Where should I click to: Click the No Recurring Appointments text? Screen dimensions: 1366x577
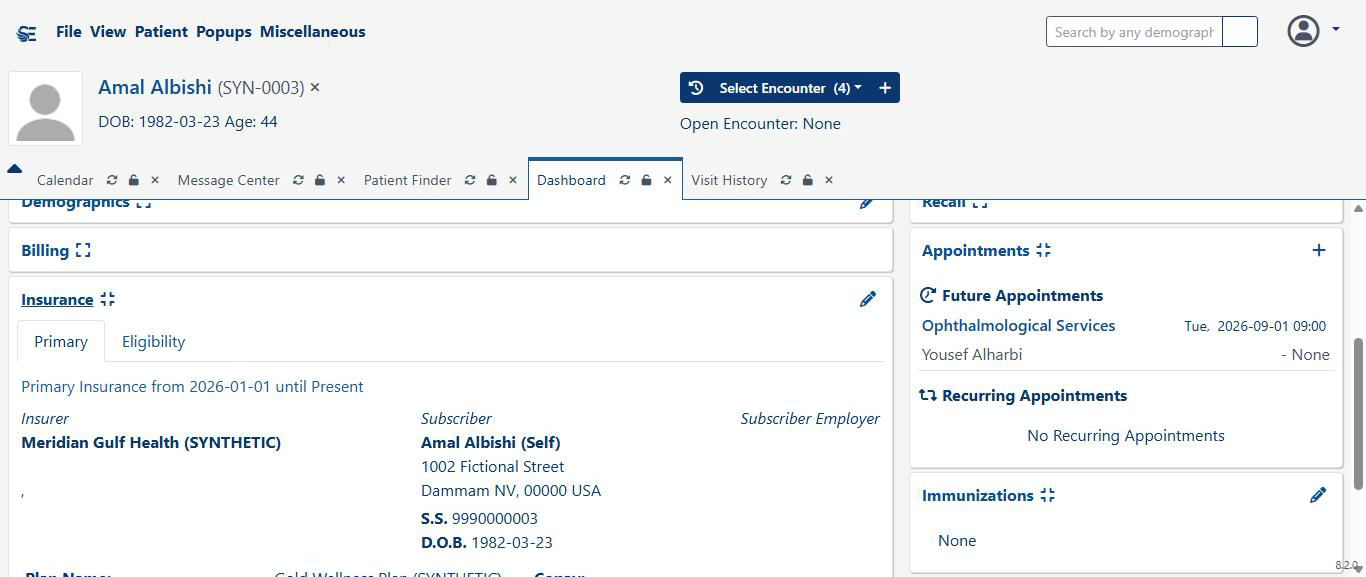[1126, 436]
